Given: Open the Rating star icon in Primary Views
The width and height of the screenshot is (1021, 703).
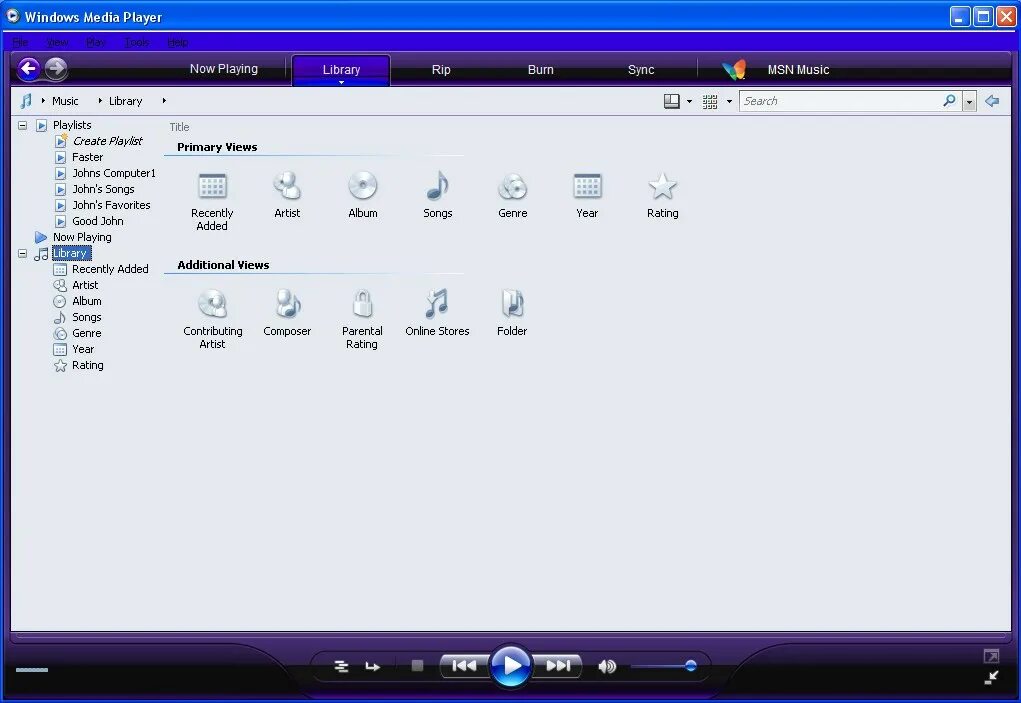Looking at the screenshot, I should tap(663, 186).
